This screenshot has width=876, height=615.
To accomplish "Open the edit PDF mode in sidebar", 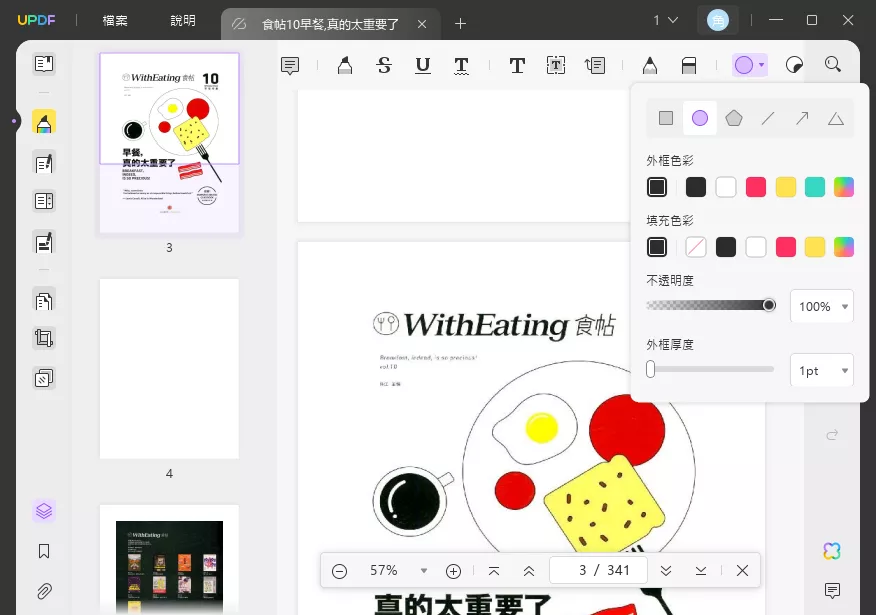I will (x=44, y=163).
